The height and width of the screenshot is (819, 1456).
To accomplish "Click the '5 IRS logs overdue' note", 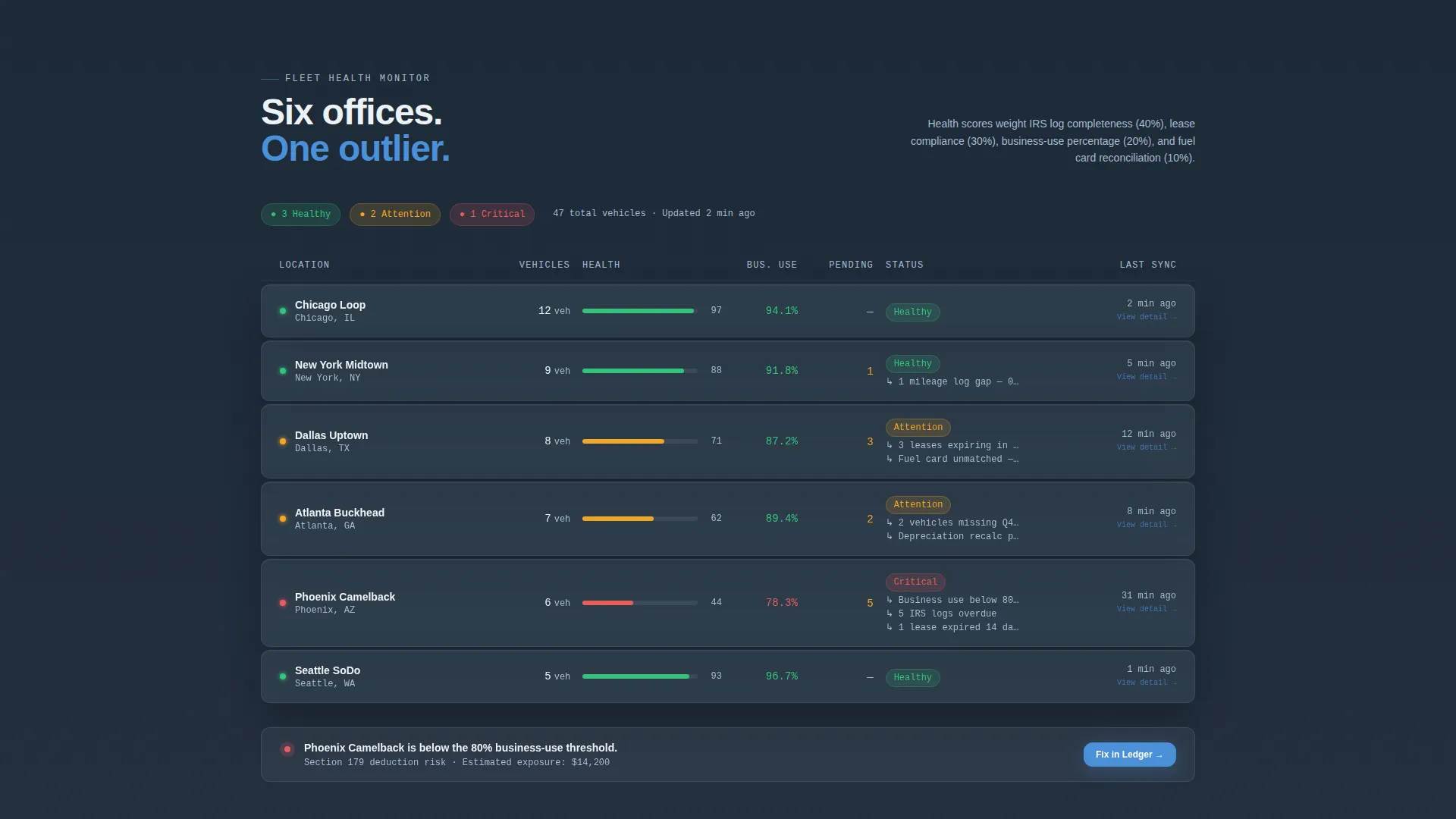I will tap(941, 614).
